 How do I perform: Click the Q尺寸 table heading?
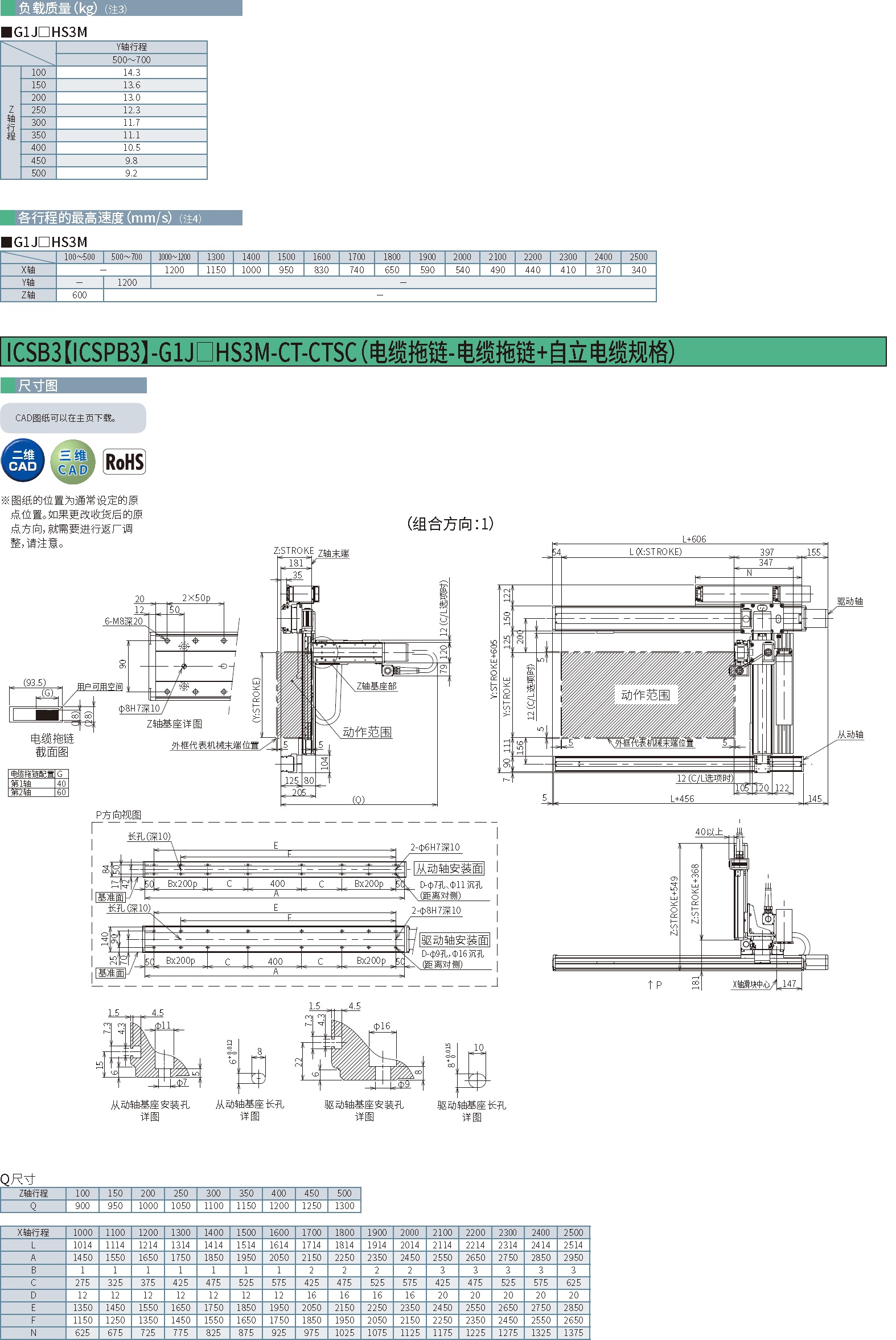pyautogui.click(x=18, y=1179)
